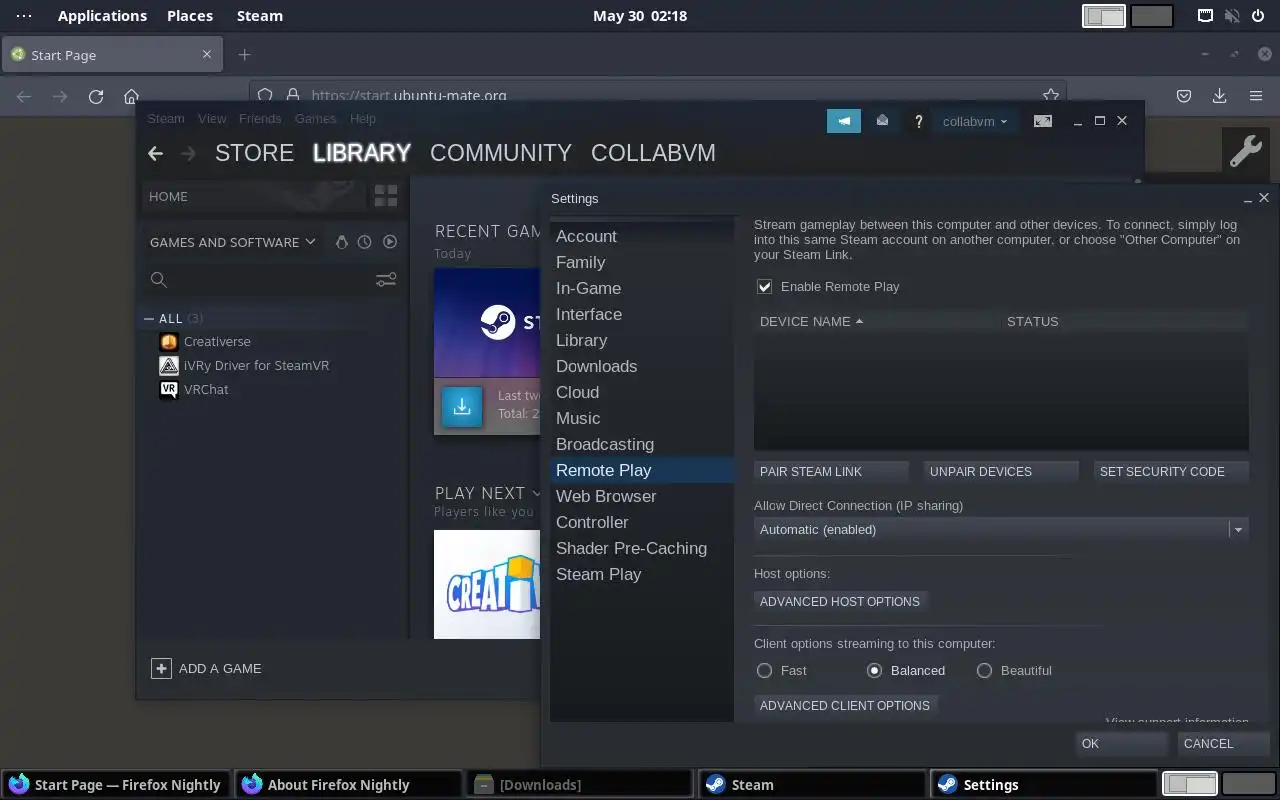The image size is (1280, 800).
Task: Click the VRChat game icon
Action: click(x=169, y=389)
